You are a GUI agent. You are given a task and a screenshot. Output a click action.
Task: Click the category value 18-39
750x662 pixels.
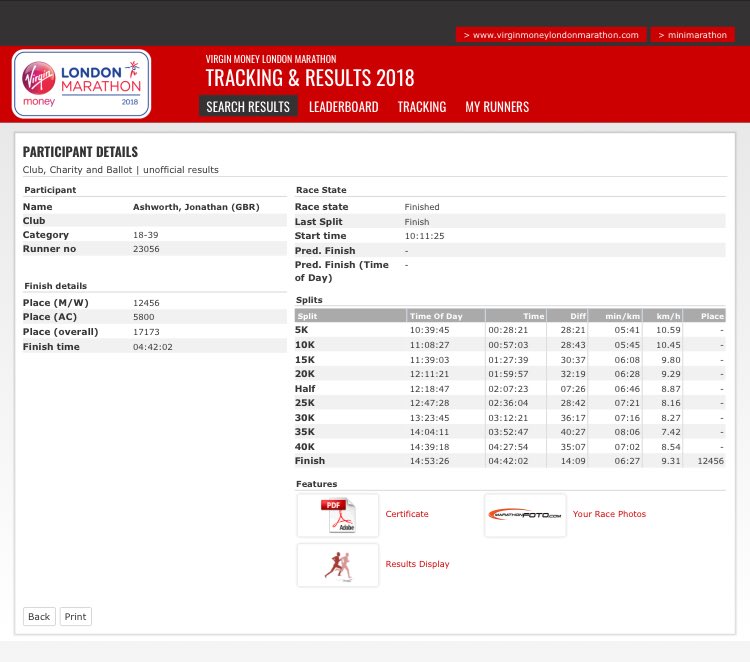pyautogui.click(x=146, y=235)
